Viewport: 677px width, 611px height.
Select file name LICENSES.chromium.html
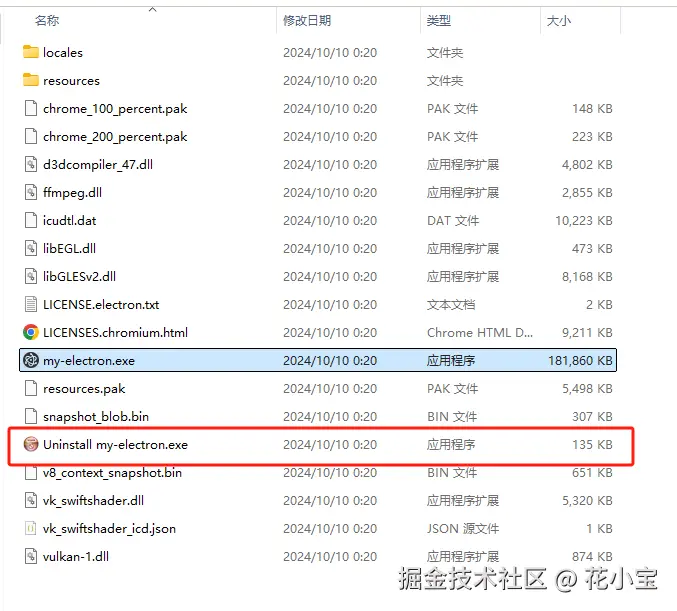115,332
